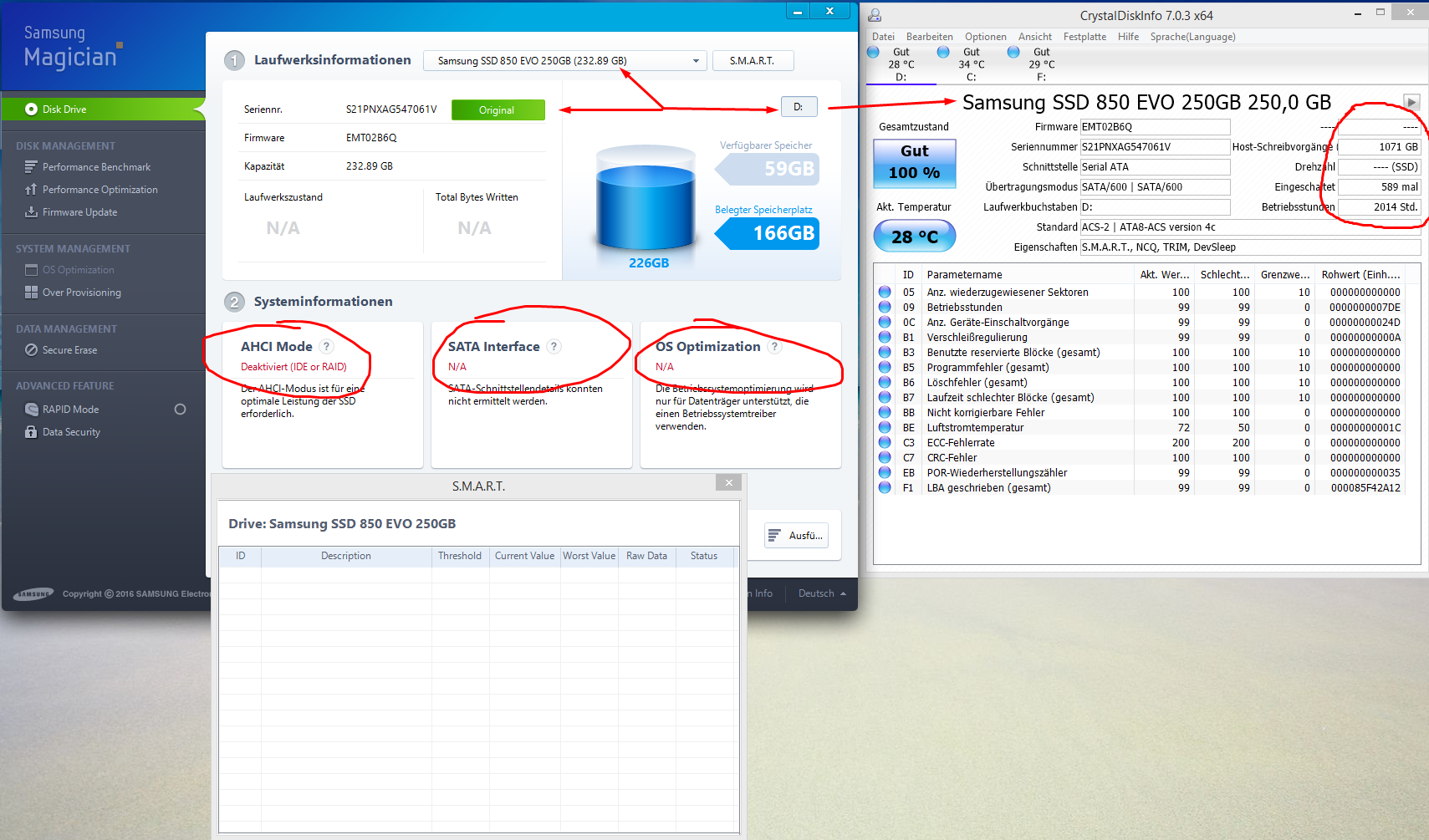Click the CrystalDiskInfo title bar app icon
Image resolution: width=1429 pixels, height=840 pixels.
pos(875,15)
